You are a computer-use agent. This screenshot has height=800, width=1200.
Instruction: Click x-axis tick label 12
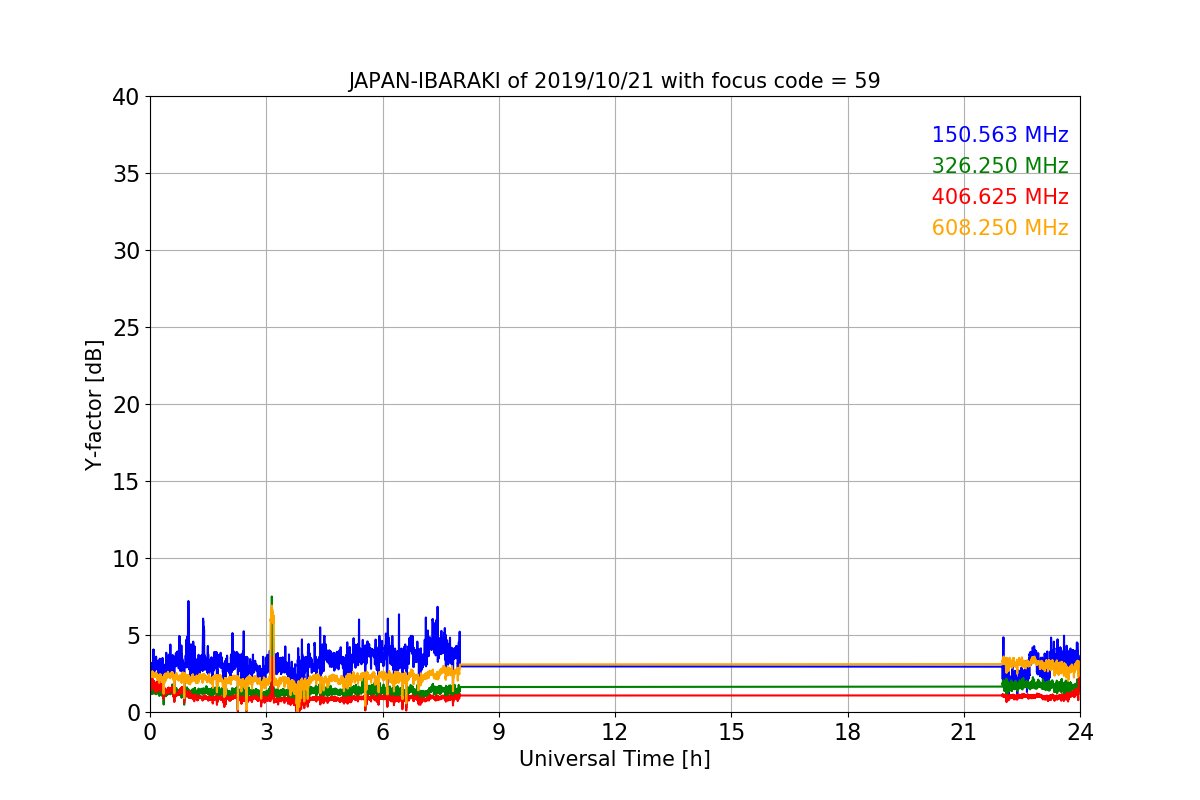(x=615, y=732)
